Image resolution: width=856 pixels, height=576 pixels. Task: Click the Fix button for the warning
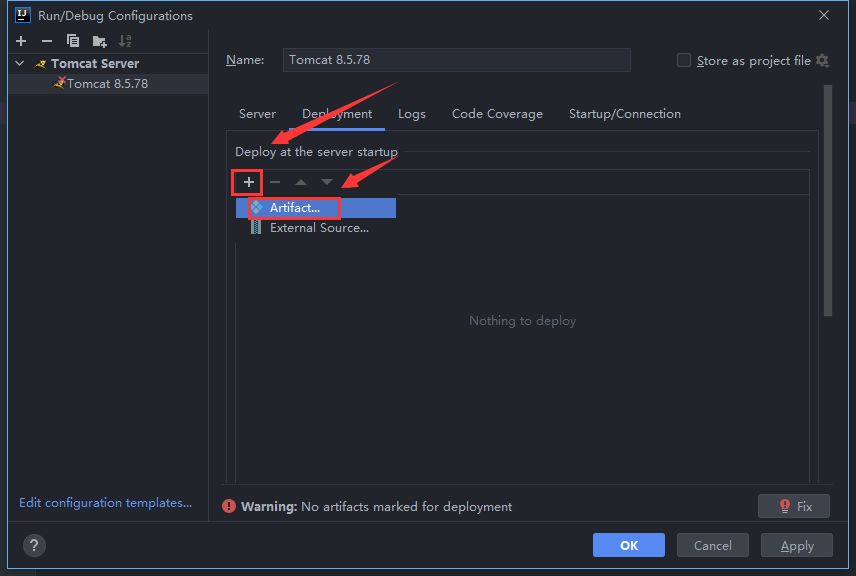(794, 506)
